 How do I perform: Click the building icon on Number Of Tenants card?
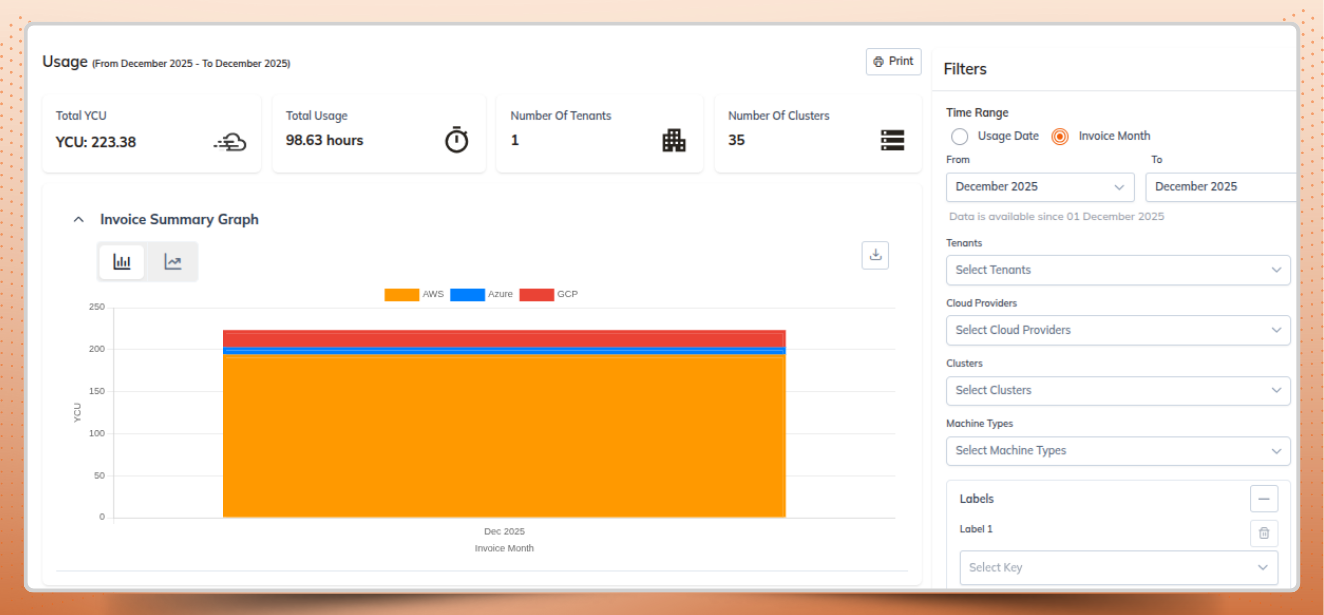click(x=674, y=140)
